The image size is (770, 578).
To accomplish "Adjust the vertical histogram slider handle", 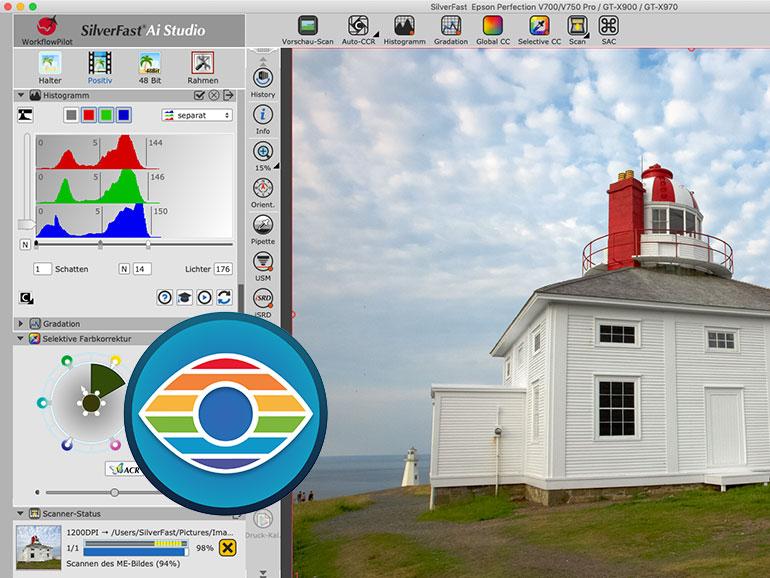I will coord(27,224).
